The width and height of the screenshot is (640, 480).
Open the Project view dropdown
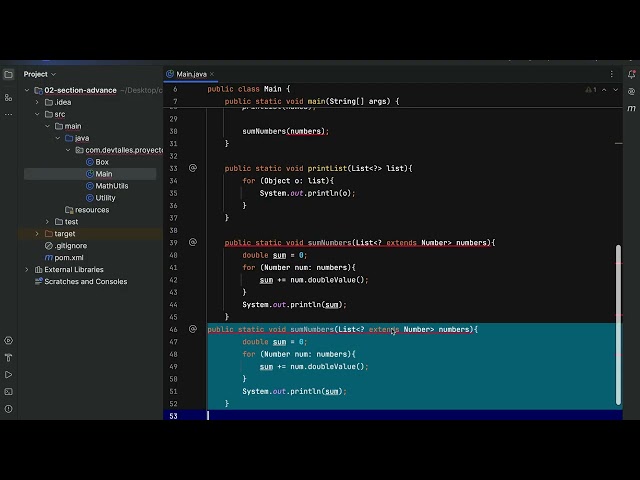(40, 74)
